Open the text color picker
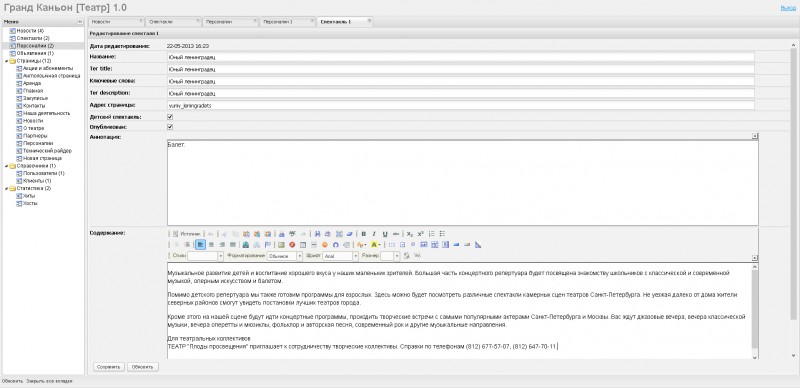Viewport: 800px width, 388px height. coord(361,245)
